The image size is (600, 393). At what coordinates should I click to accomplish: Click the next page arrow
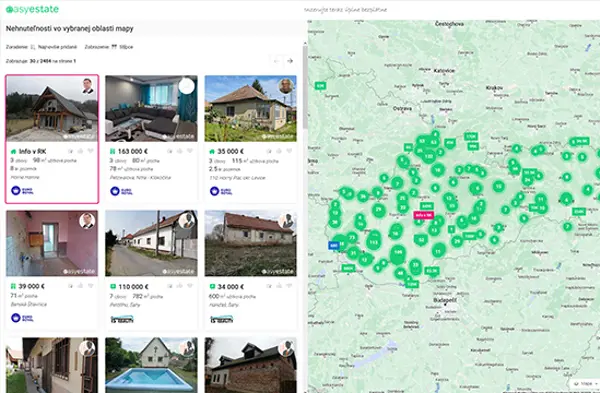coord(290,61)
